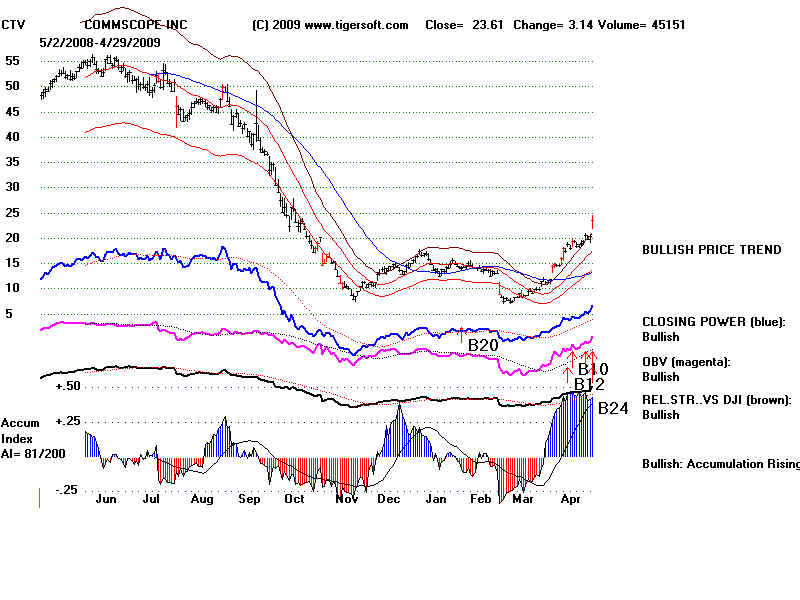The height and width of the screenshot is (600, 800).
Task: Click the AI= 81/200 value
Action: (33, 454)
